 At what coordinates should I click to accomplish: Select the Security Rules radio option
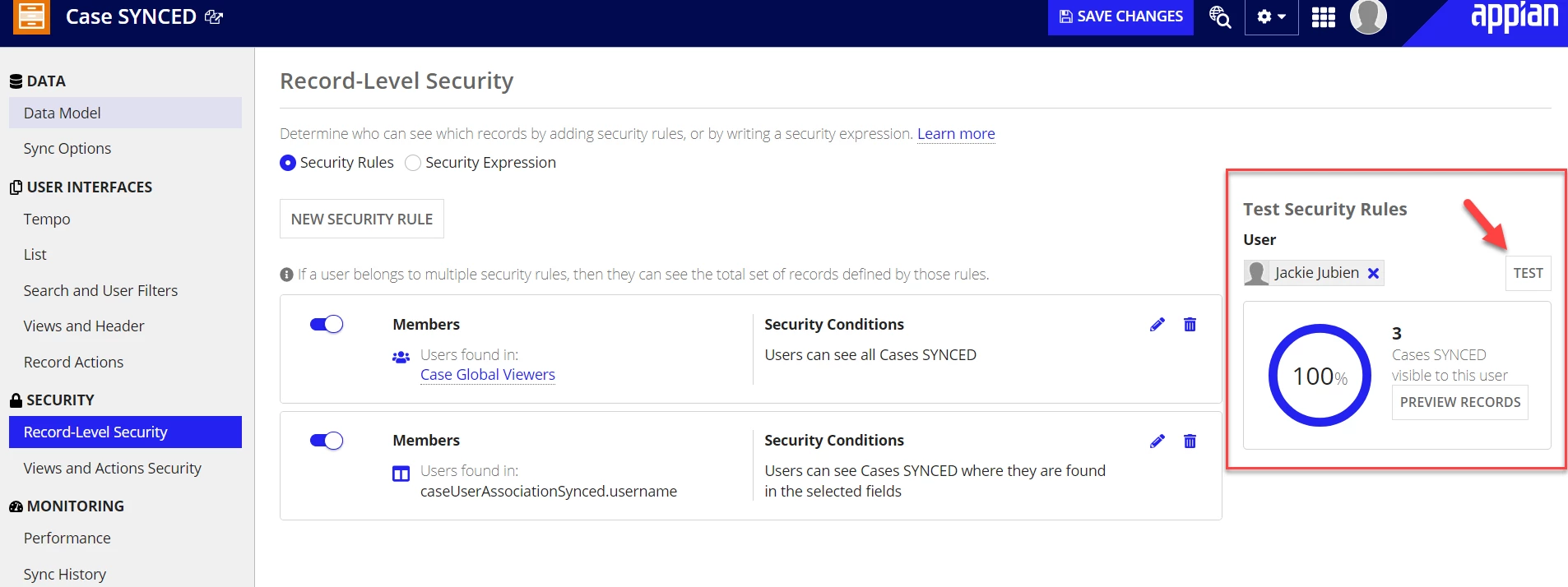pos(288,163)
